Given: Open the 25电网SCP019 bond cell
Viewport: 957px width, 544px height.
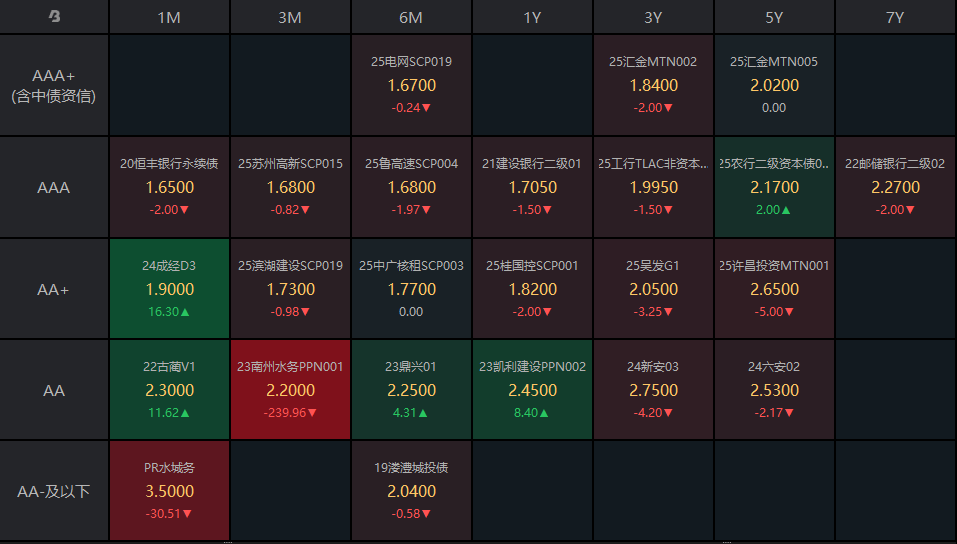Looking at the screenshot, I should [x=411, y=85].
